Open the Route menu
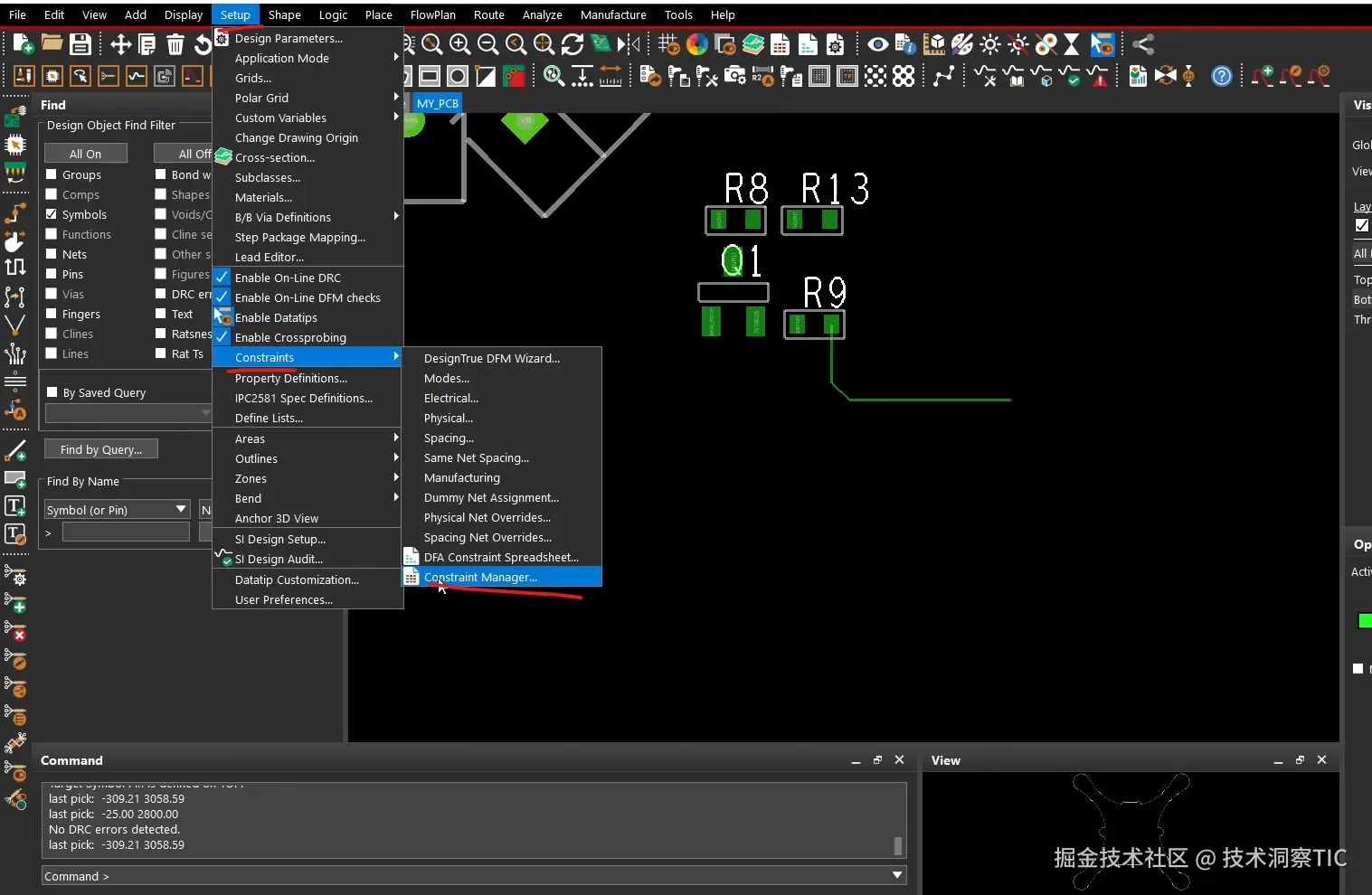 [x=488, y=14]
